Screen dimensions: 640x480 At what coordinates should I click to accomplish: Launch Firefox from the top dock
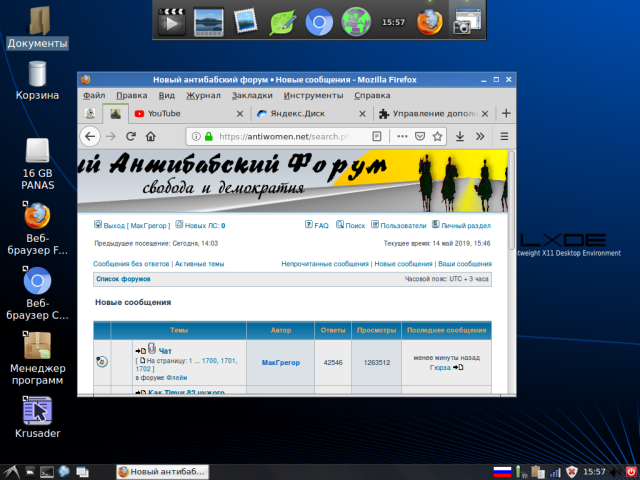(x=429, y=22)
